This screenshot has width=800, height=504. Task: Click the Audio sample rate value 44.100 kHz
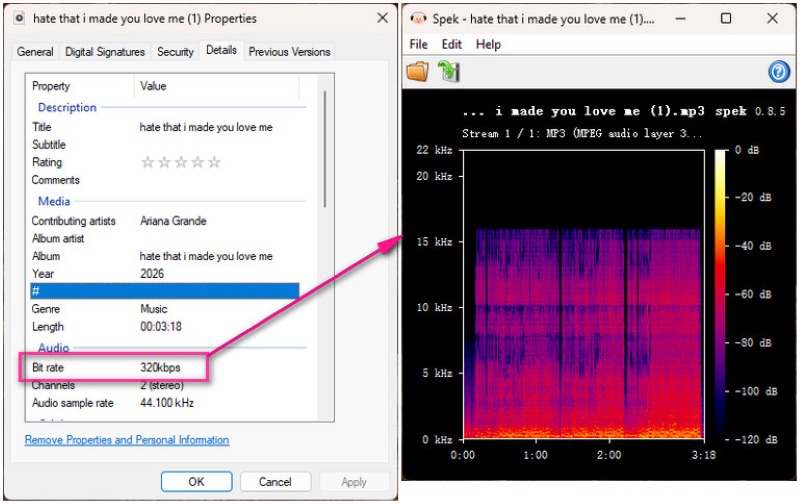[x=167, y=403]
